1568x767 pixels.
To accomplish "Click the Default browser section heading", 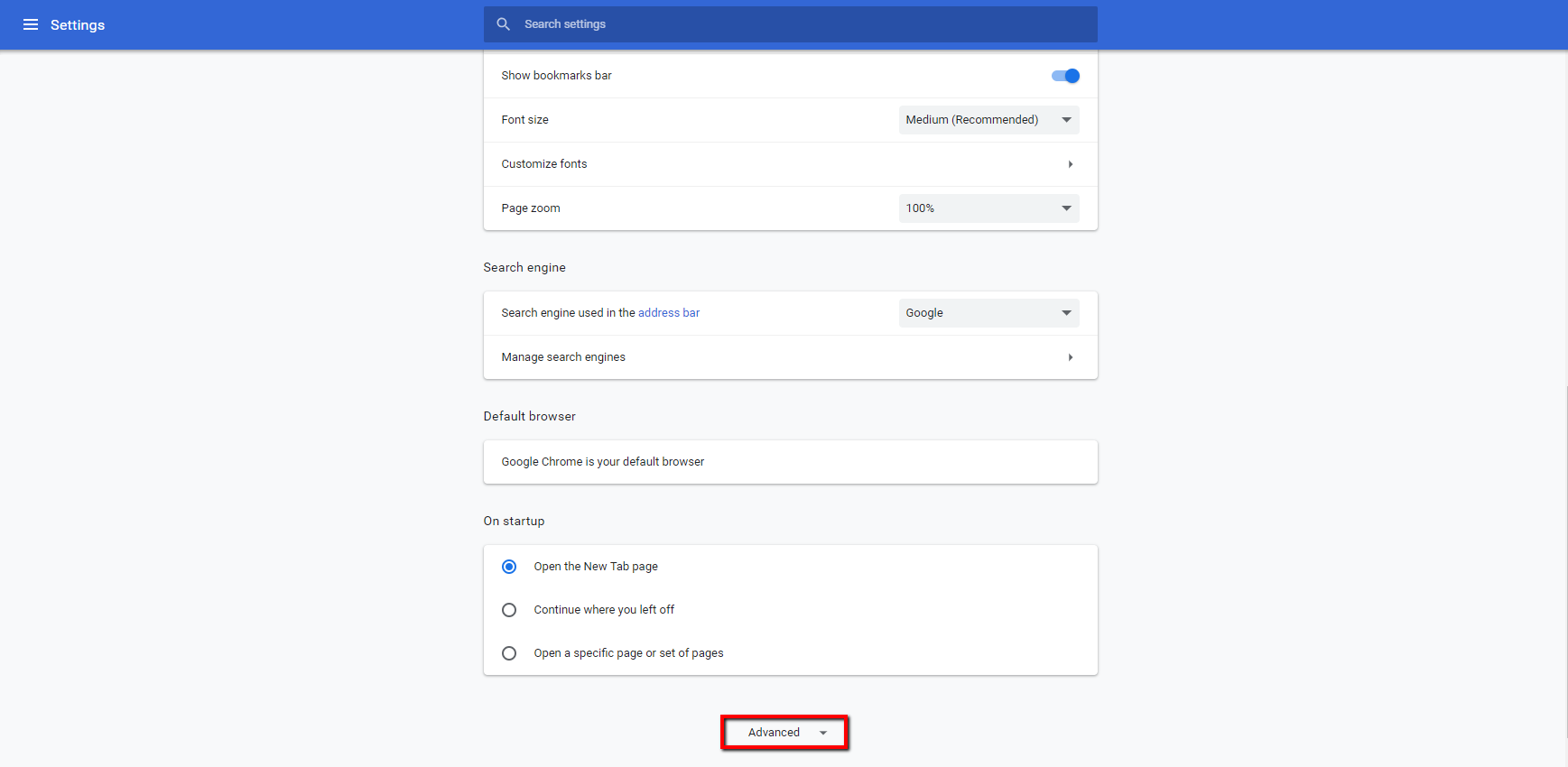I will 529,417.
